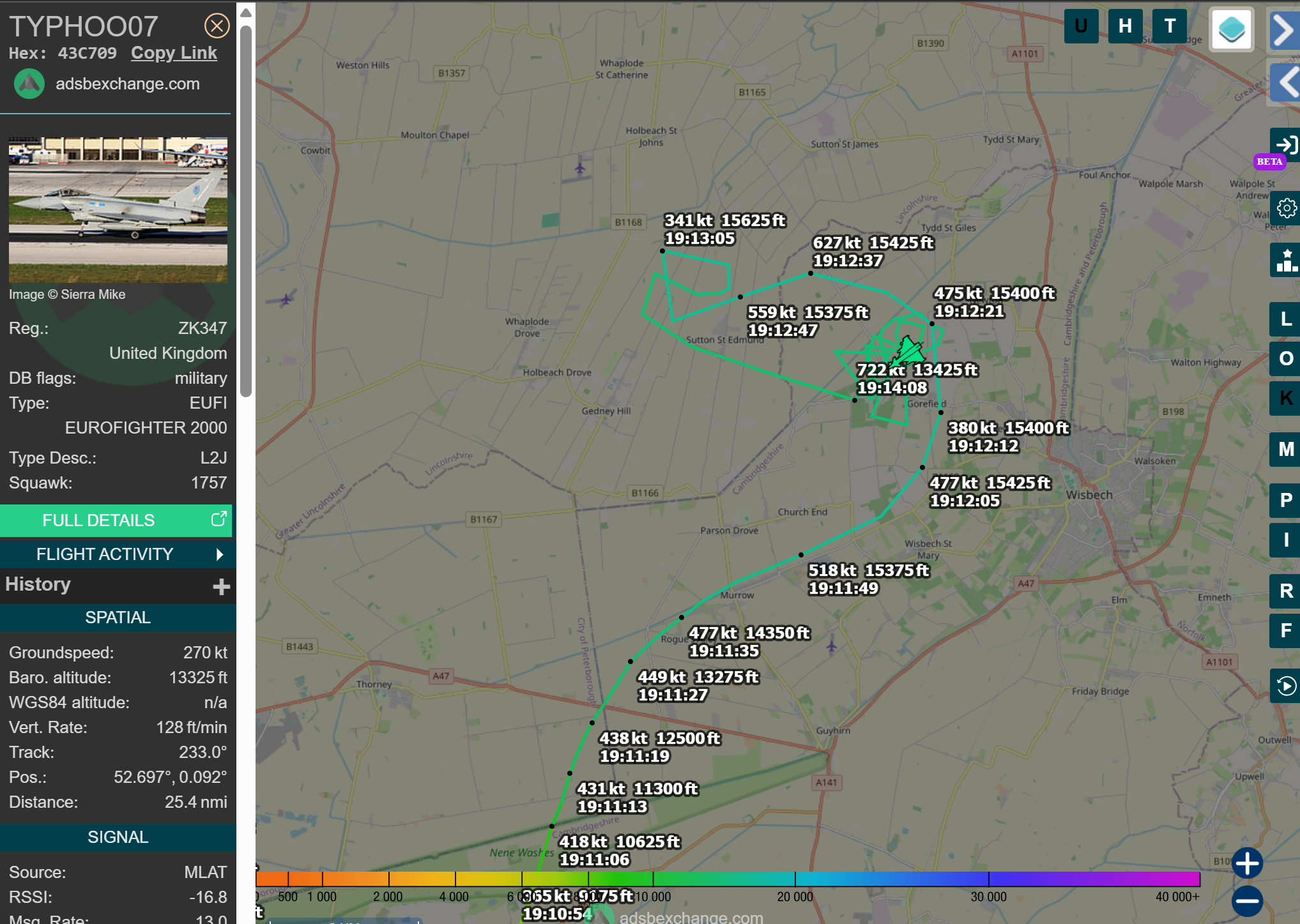Expand sidebar with right chevron arrow
Image resolution: width=1300 pixels, height=924 pixels.
pyautogui.click(x=1284, y=29)
